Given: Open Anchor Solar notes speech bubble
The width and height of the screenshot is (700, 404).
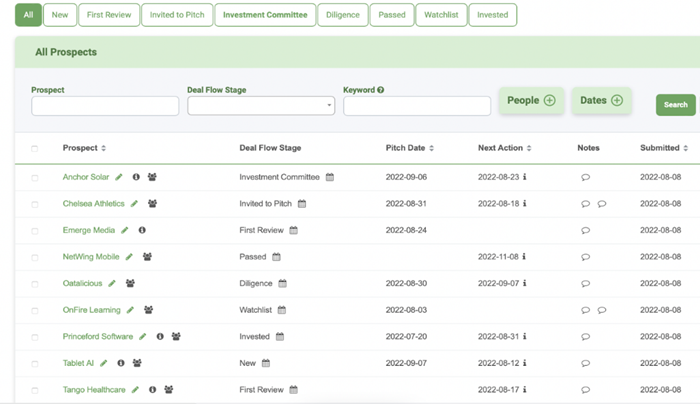Looking at the screenshot, I should (585, 177).
